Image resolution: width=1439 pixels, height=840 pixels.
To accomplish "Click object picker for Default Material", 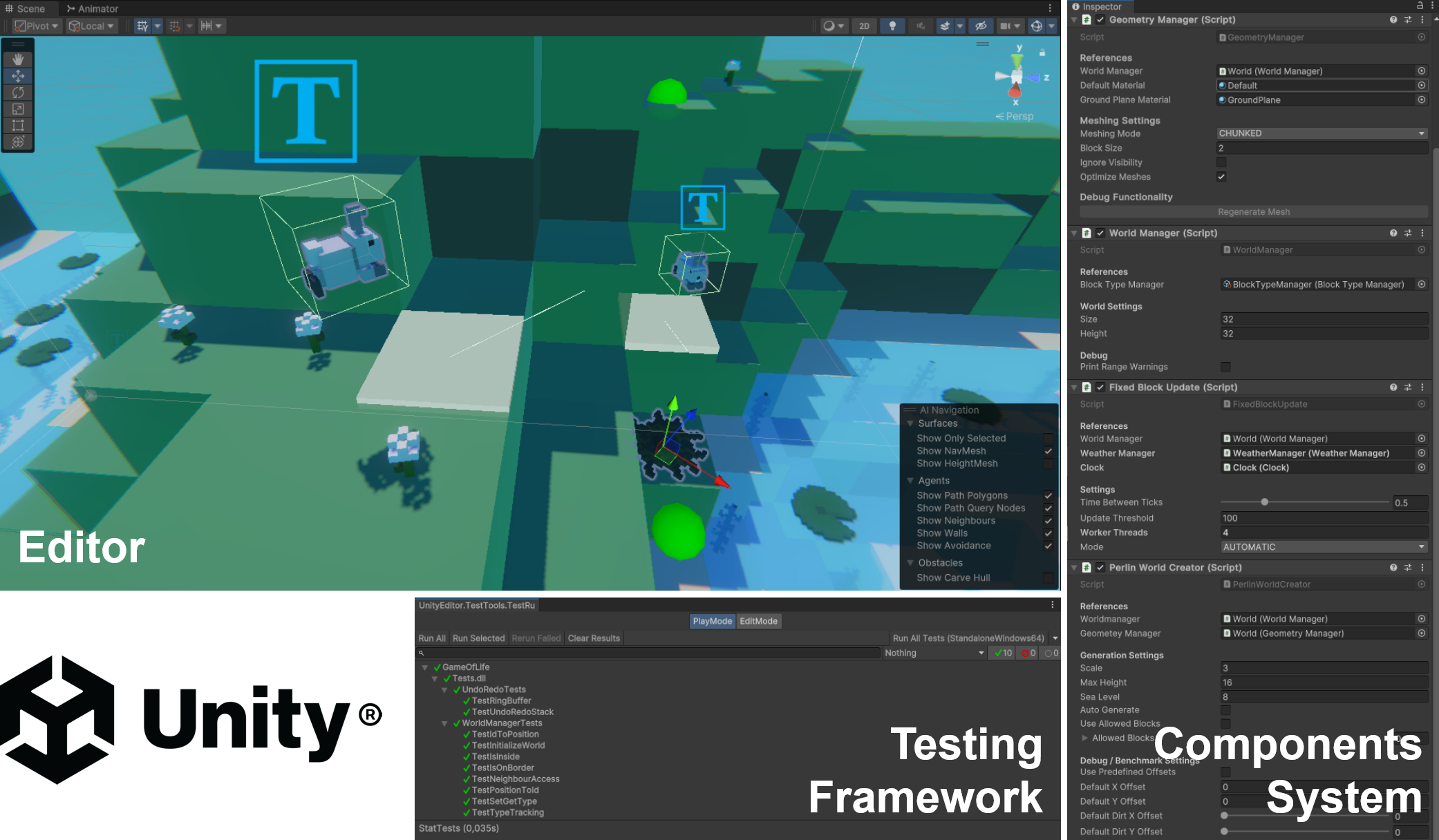I will 1422,86.
